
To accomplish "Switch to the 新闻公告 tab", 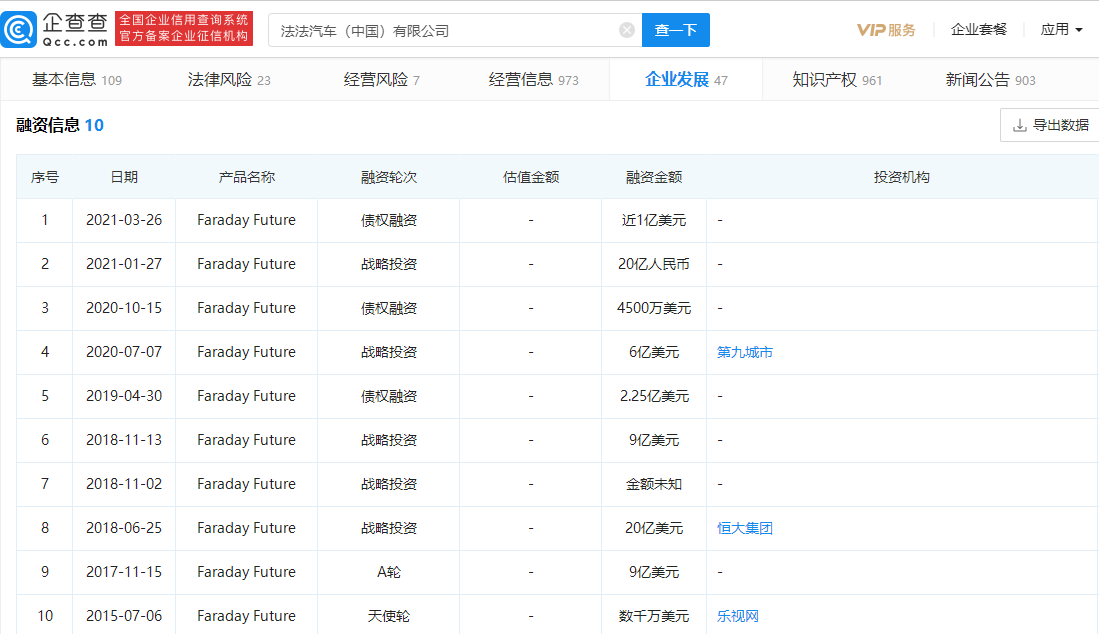I will [990, 80].
